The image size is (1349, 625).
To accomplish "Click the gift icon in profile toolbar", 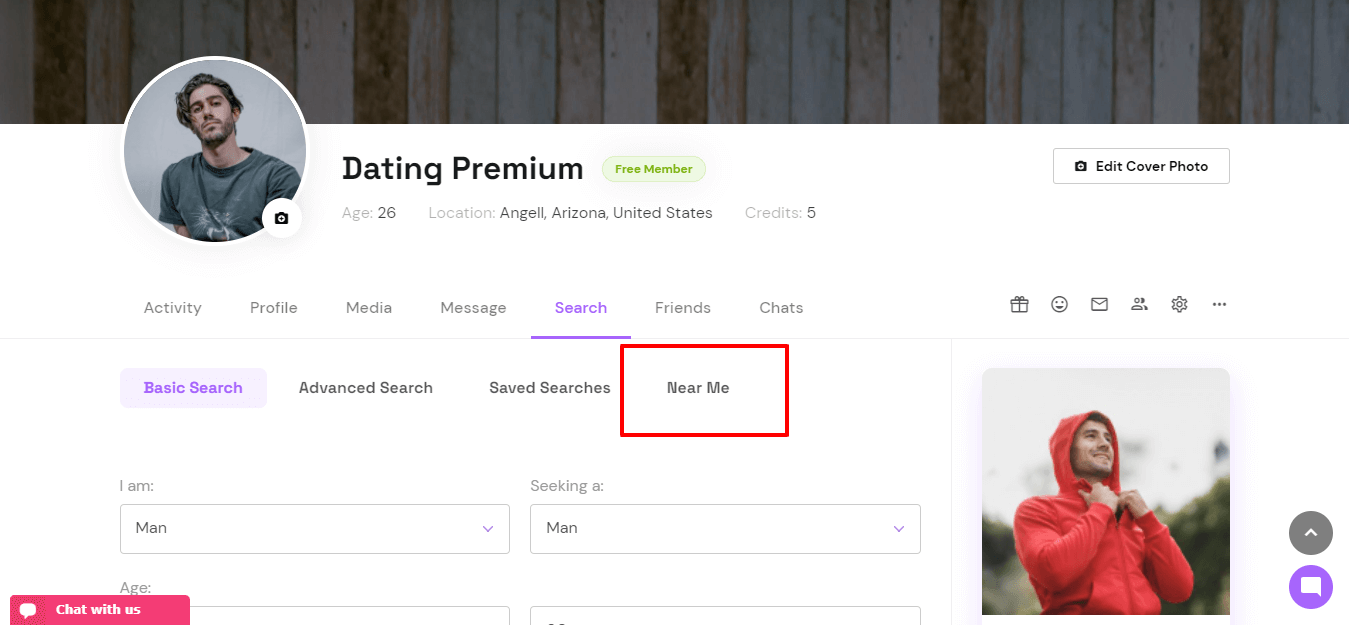I will click(x=1019, y=305).
